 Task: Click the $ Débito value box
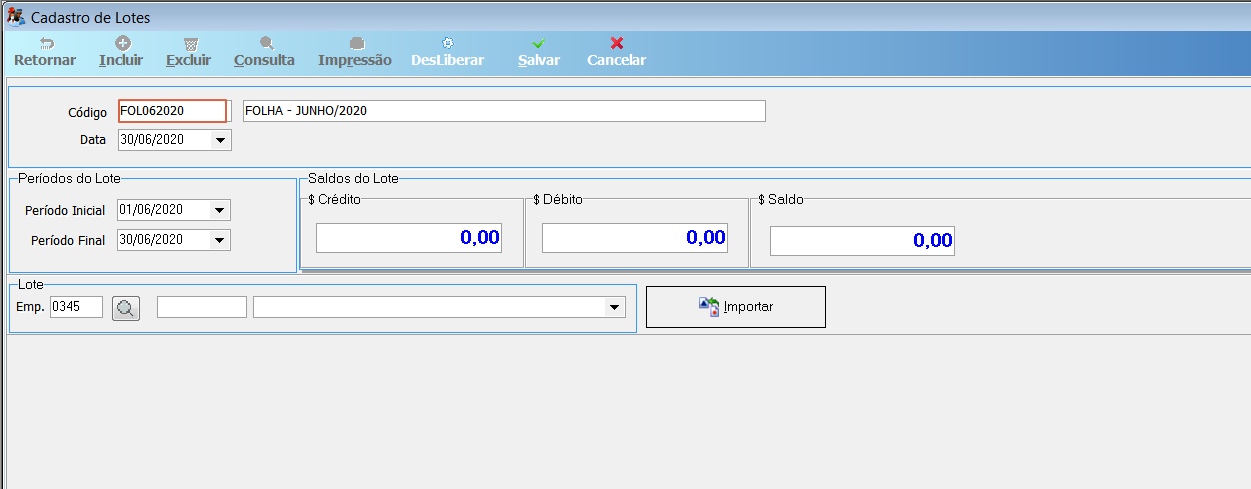tap(635, 238)
